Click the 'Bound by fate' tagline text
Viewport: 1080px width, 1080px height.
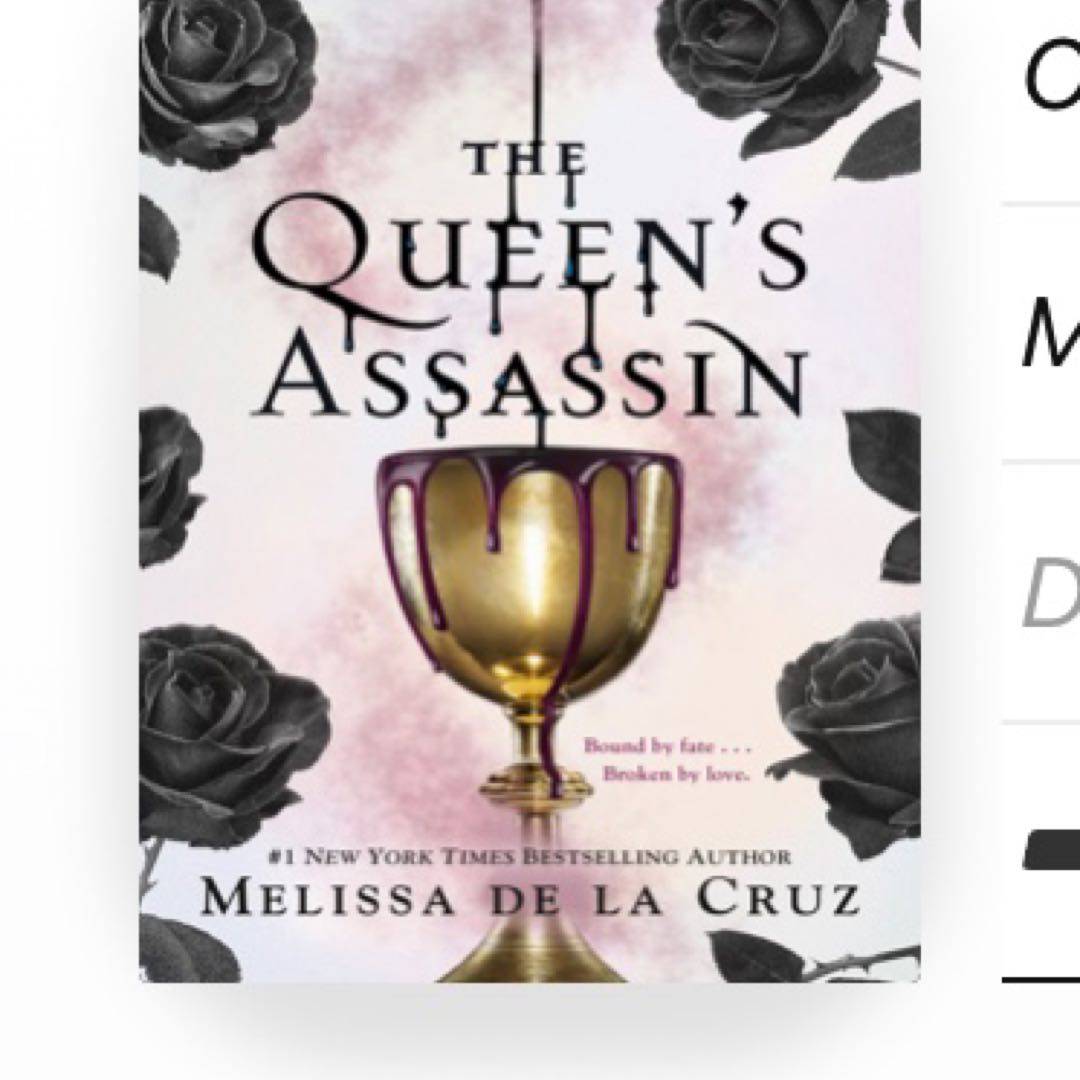click(x=667, y=746)
